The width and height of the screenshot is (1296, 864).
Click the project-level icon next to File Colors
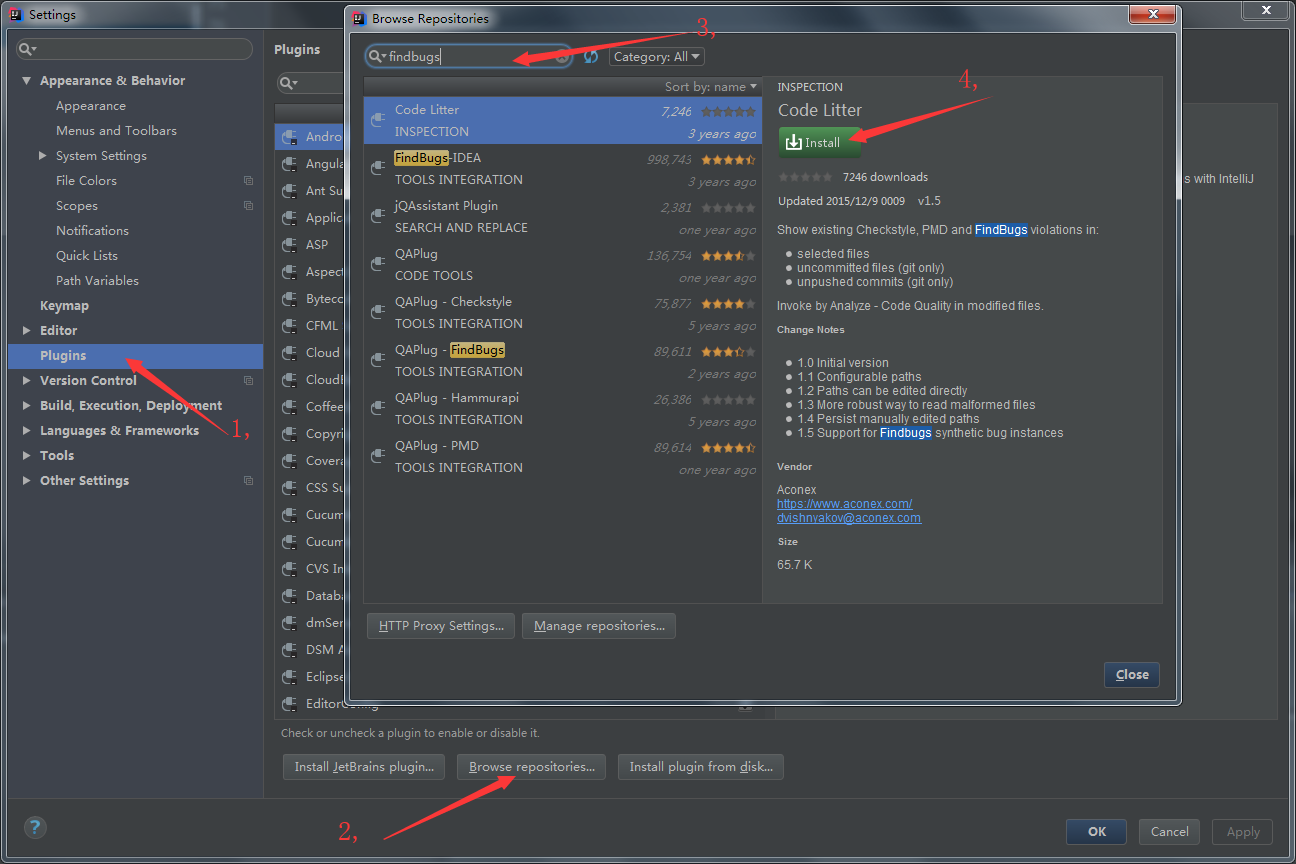[x=248, y=181]
